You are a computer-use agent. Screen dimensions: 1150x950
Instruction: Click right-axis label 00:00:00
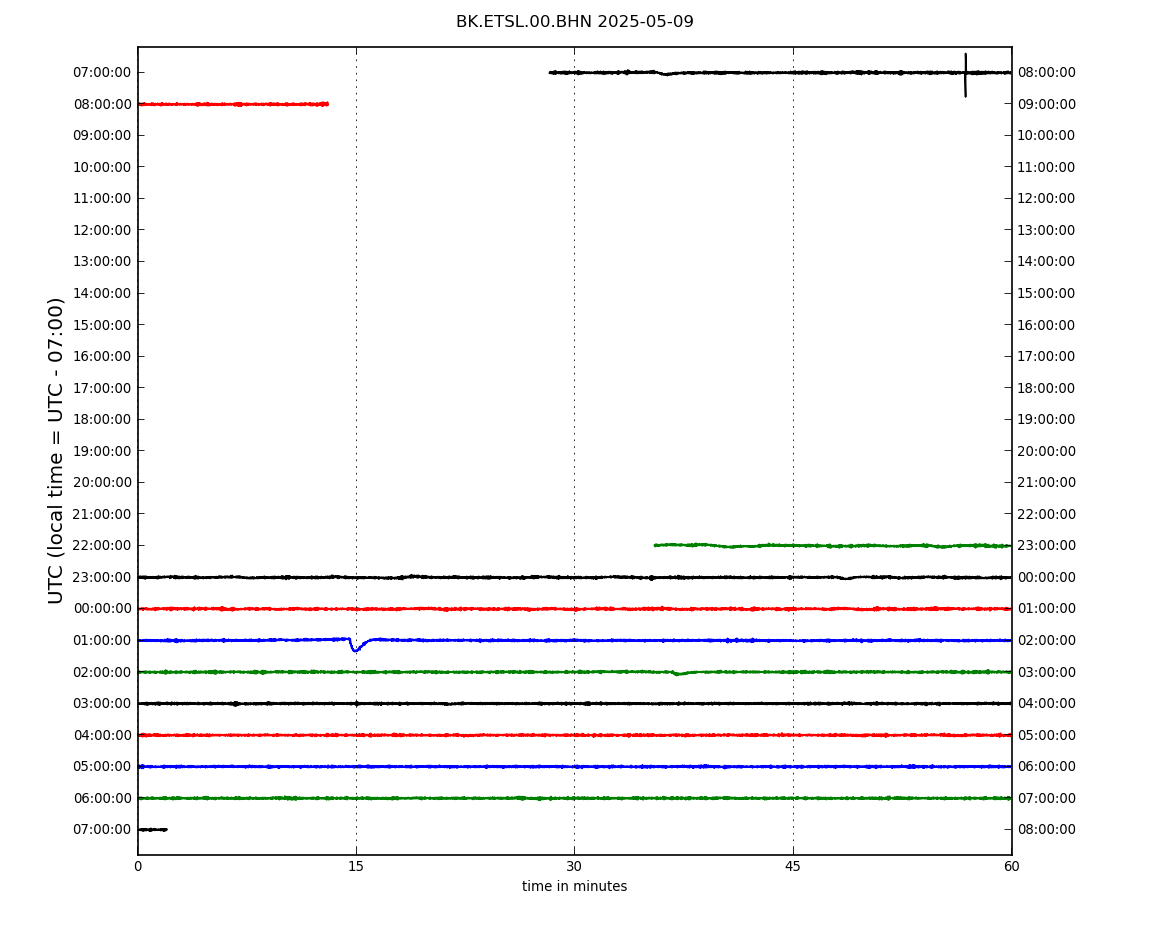pyautogui.click(x=1047, y=577)
